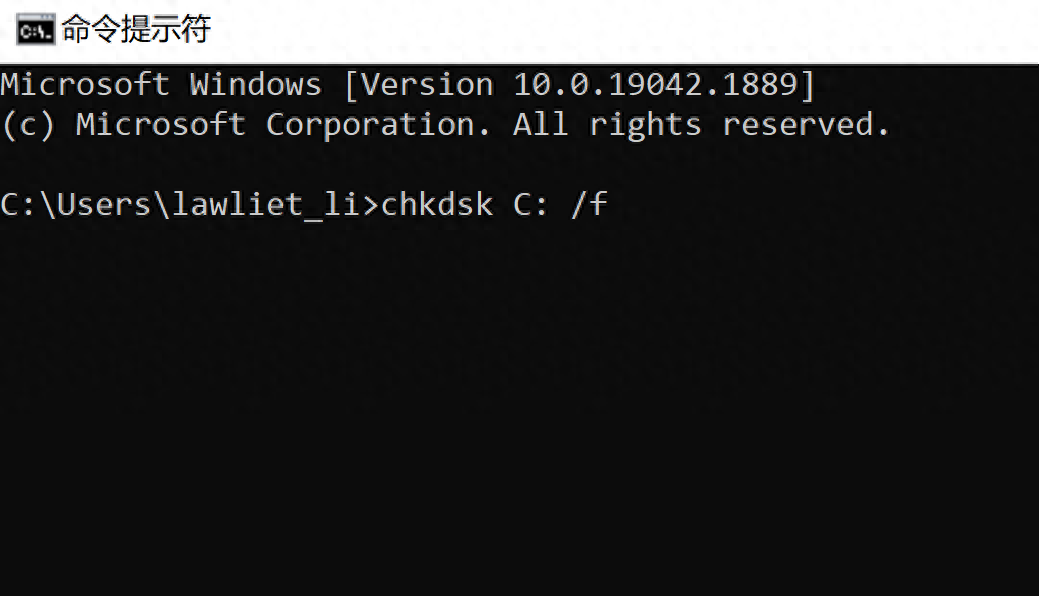This screenshot has width=1039, height=596.
Task: Click the version number 10.0.19042.1889
Action: (655, 85)
